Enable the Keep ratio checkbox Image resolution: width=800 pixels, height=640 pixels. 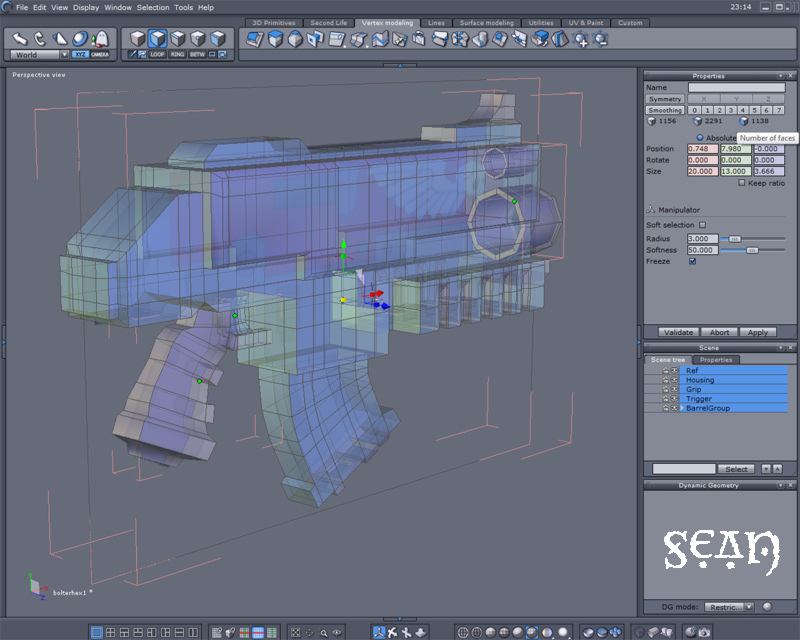(742, 183)
